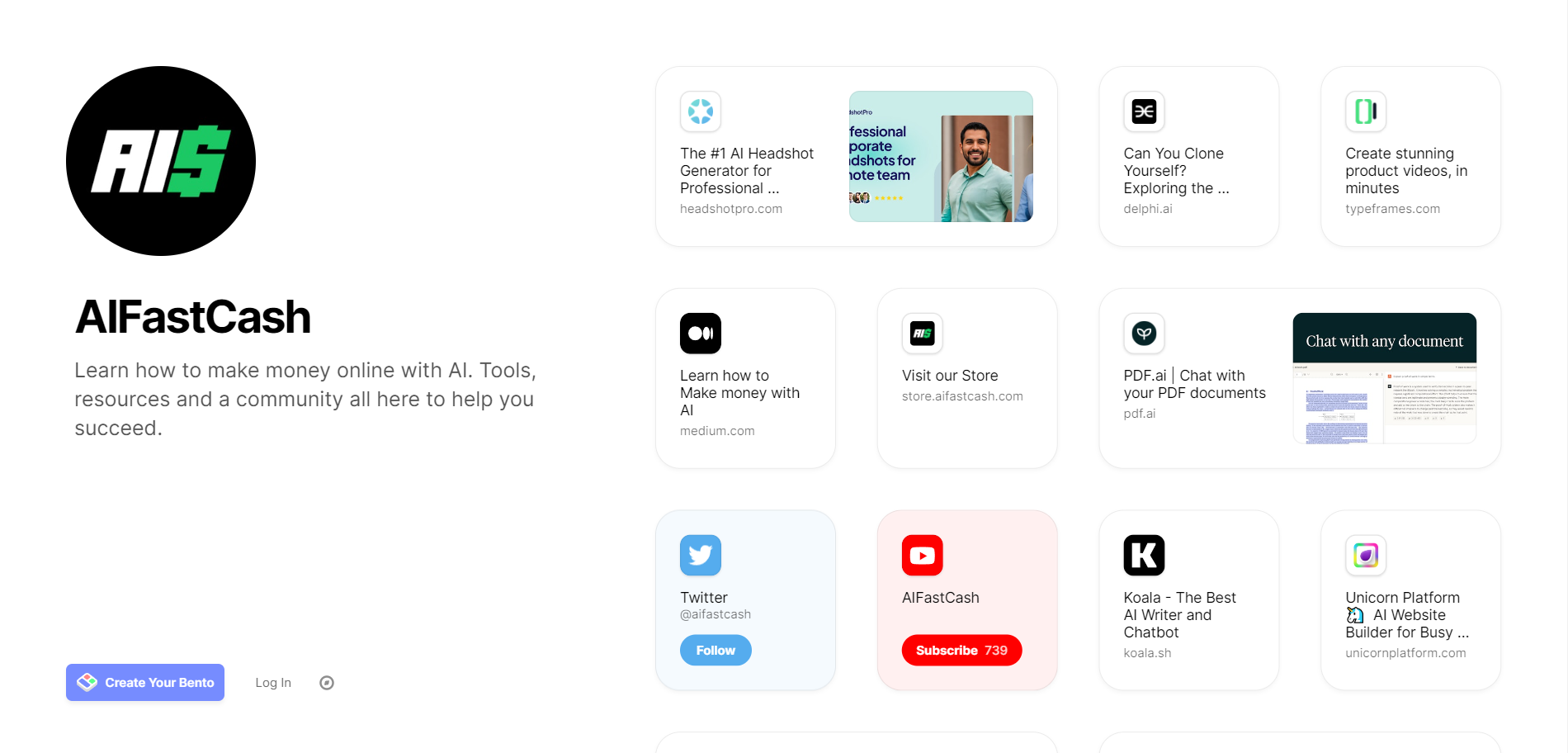Screen dimensions: 1568x753
Task: Click the PDF.ai sprout icon
Action: (x=1144, y=334)
